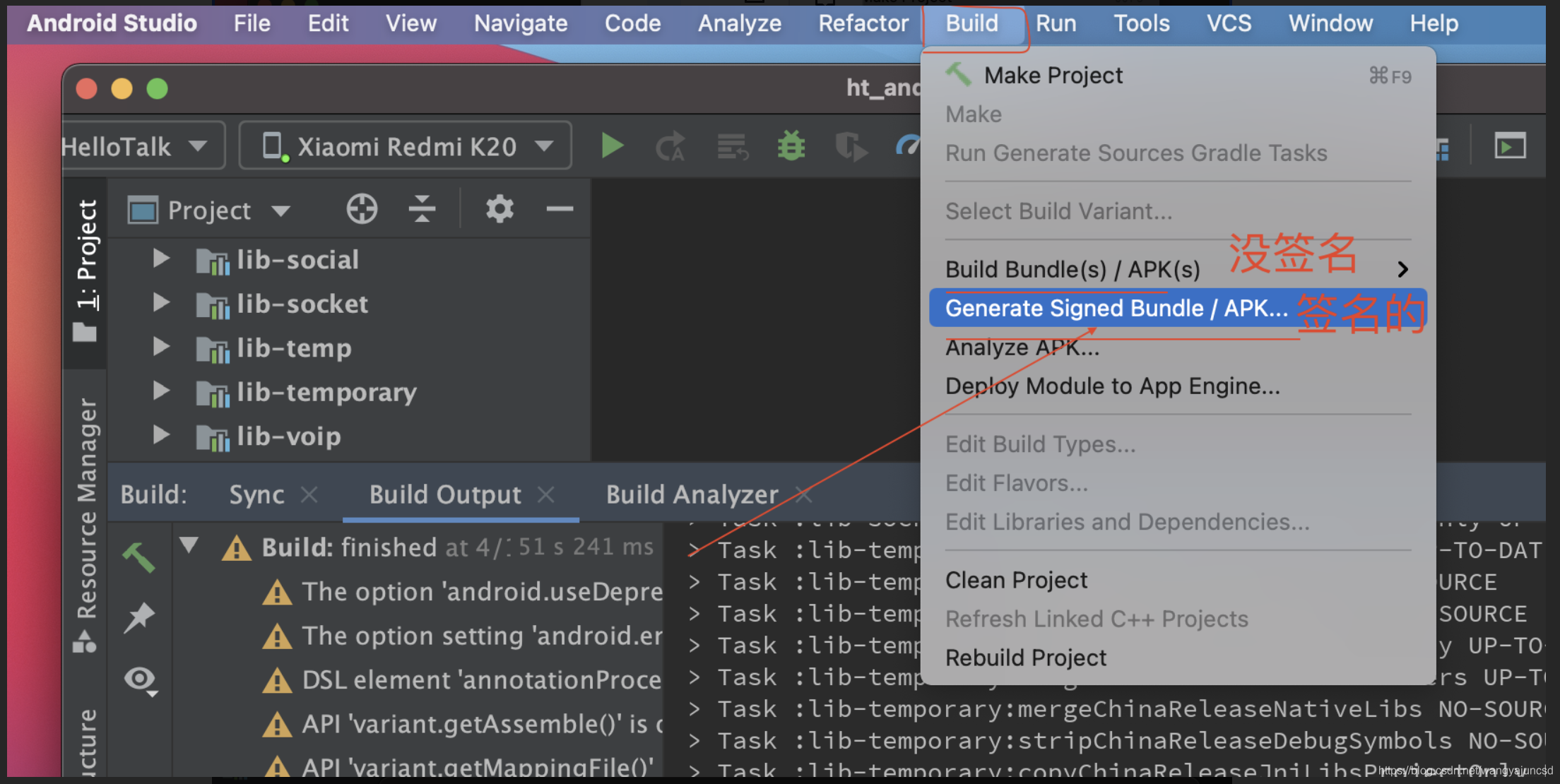1560x784 pixels.
Task: Switch to the Build Output tab
Action: coord(445,494)
